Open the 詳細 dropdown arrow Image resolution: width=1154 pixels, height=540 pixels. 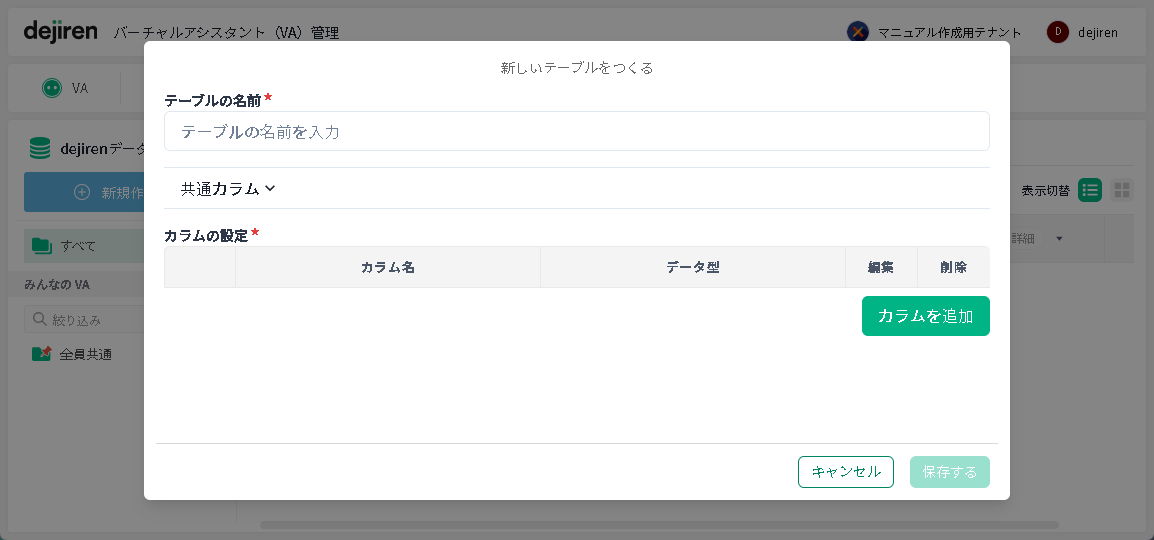(x=1059, y=239)
